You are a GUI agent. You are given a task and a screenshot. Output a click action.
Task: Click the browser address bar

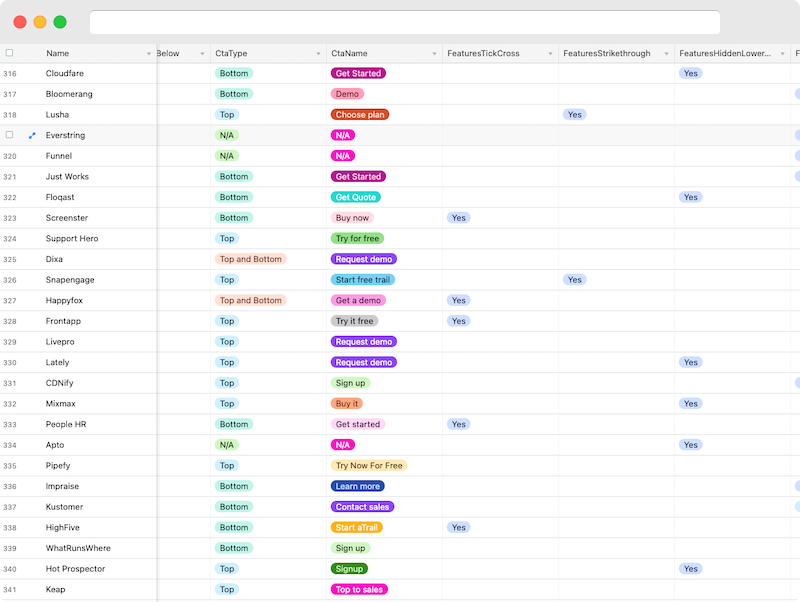click(x=405, y=22)
